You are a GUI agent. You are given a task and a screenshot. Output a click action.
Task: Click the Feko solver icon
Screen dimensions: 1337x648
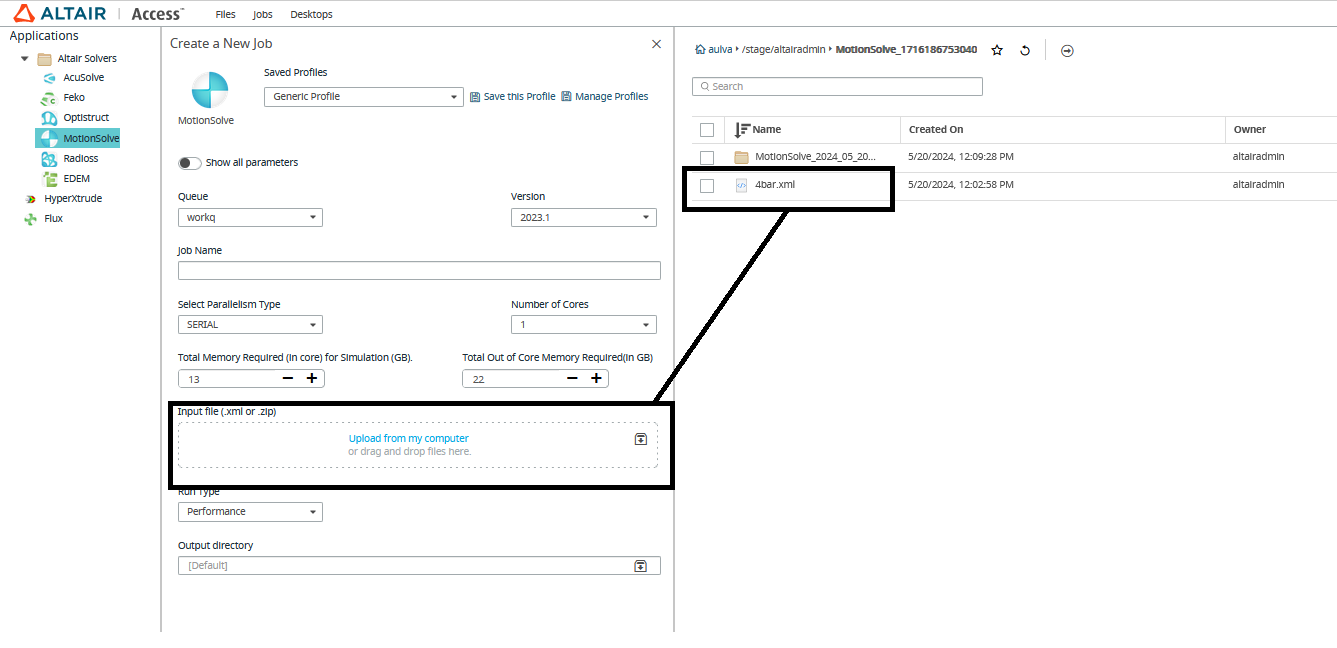[x=48, y=98]
